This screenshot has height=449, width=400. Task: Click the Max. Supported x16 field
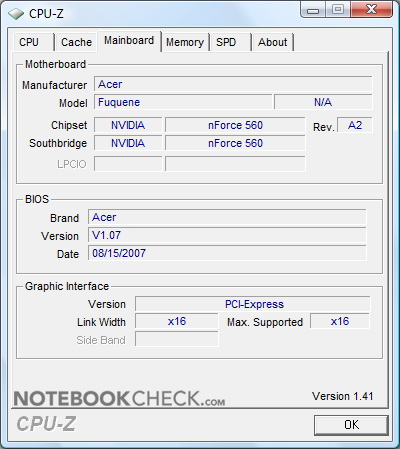[x=340, y=321]
